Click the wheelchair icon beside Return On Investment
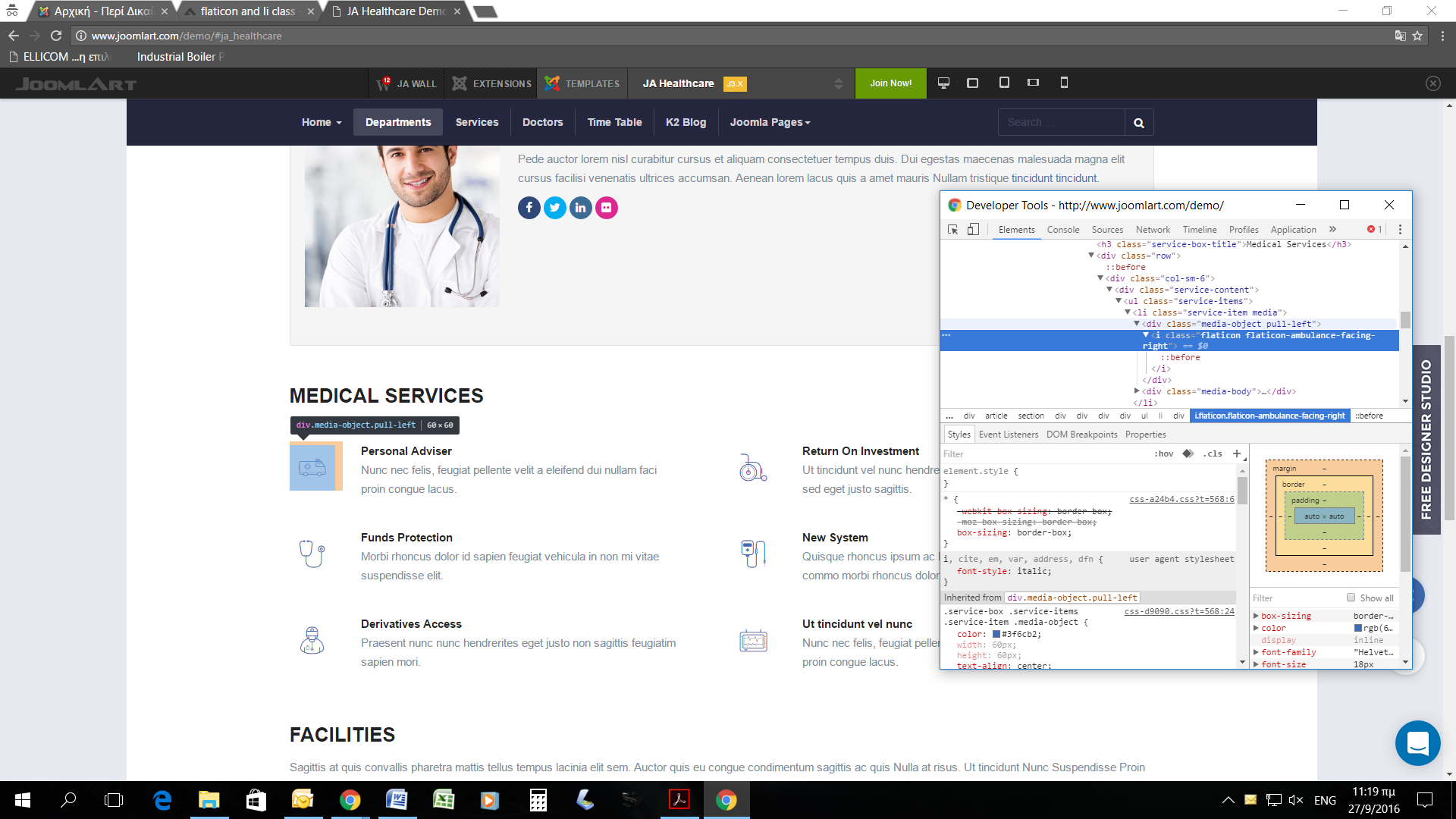The width and height of the screenshot is (1456, 819). coord(753,467)
